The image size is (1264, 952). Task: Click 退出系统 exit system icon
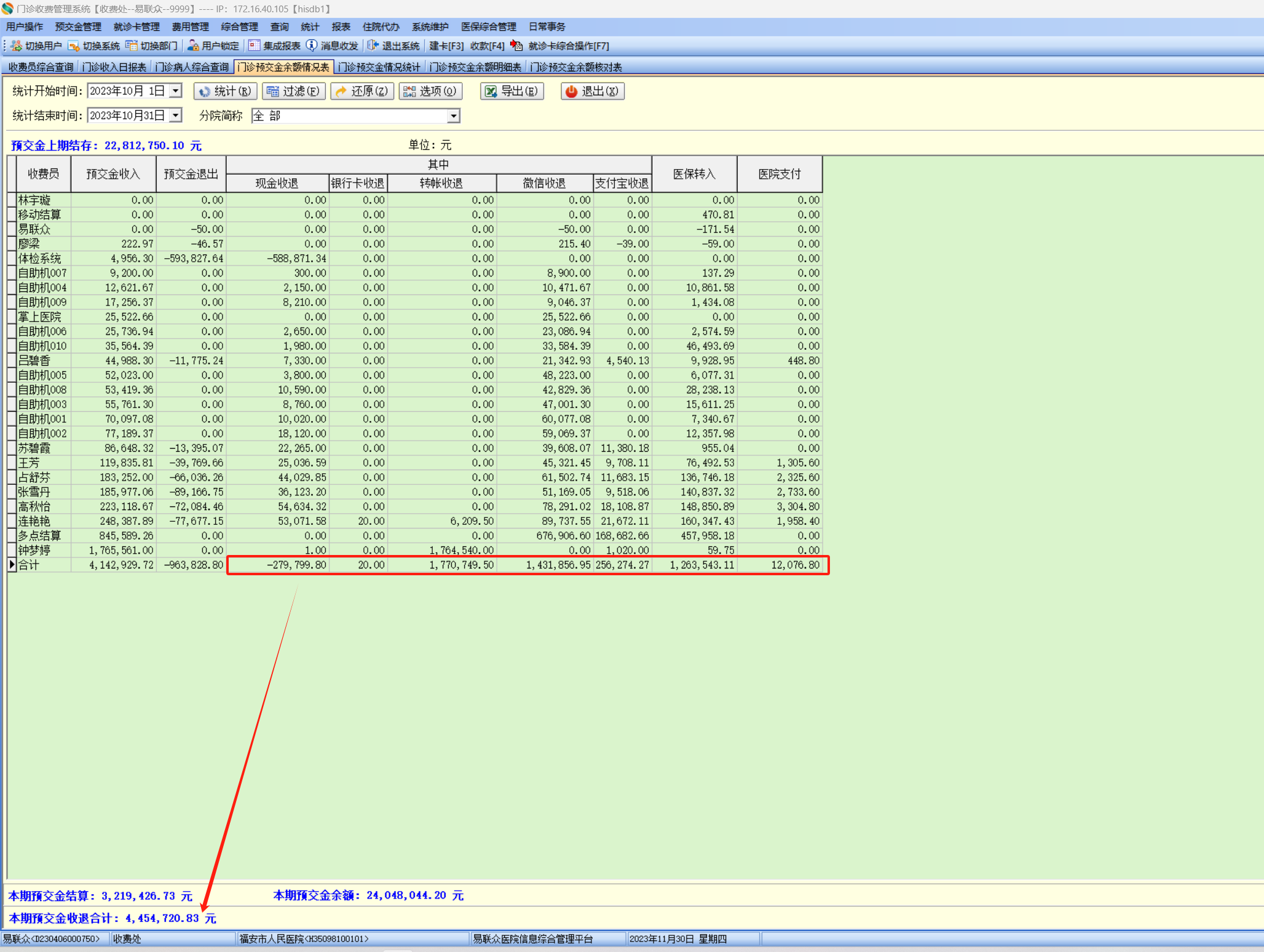[373, 46]
